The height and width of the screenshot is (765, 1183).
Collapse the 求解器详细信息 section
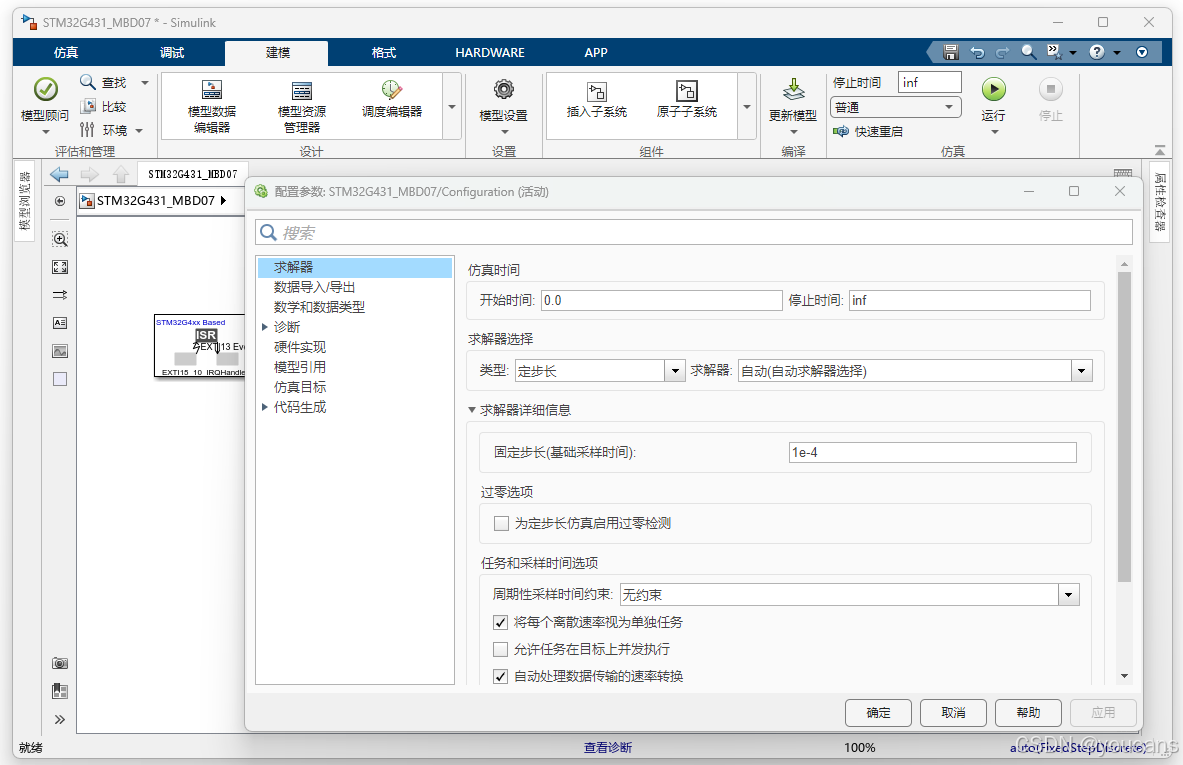[x=472, y=410]
